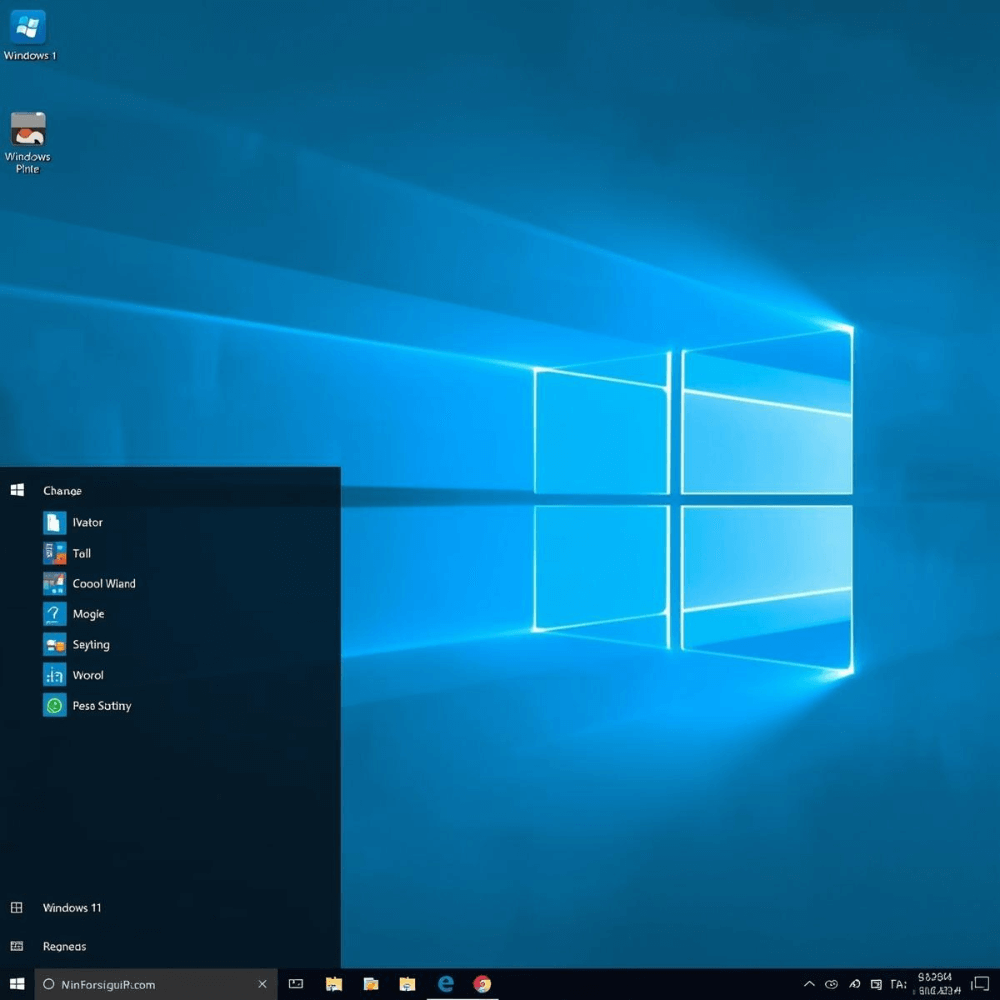
Task: Click the green Peso Sutiny icon
Action: (x=55, y=706)
